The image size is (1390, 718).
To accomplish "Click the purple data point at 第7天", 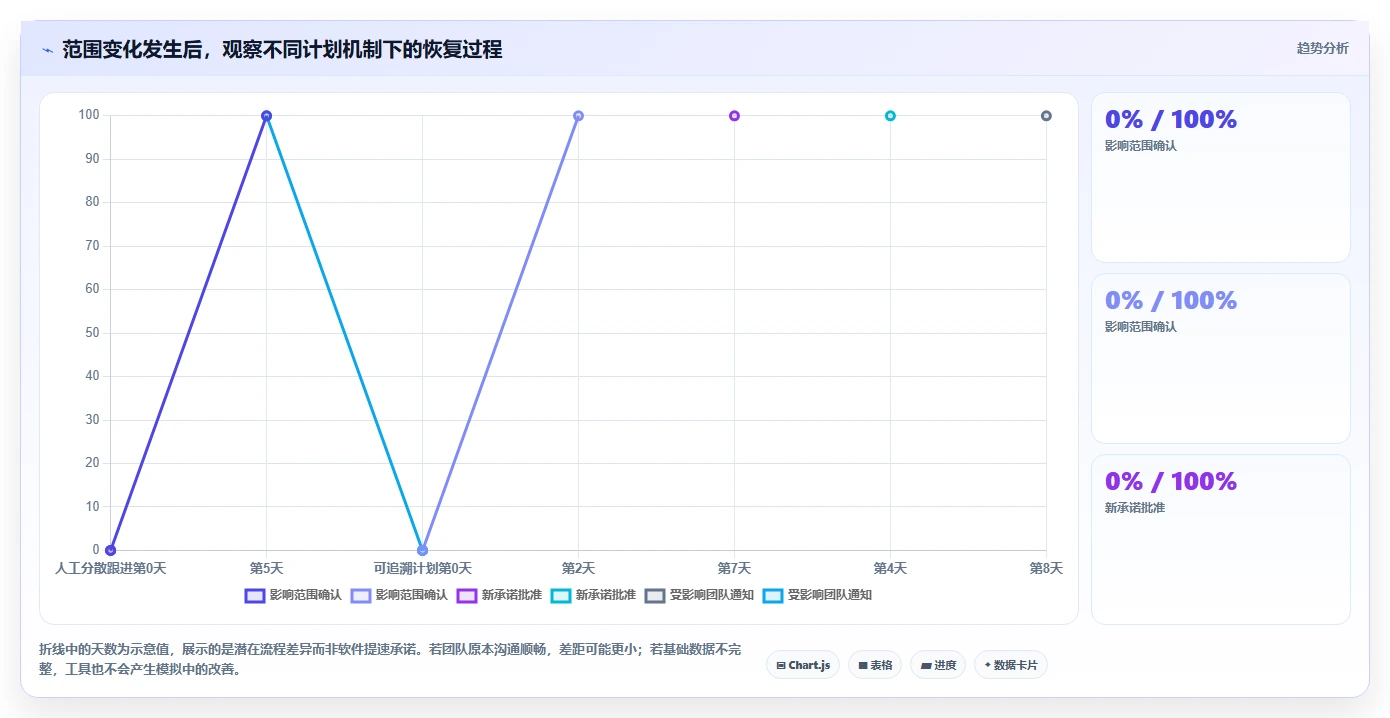I will (734, 116).
